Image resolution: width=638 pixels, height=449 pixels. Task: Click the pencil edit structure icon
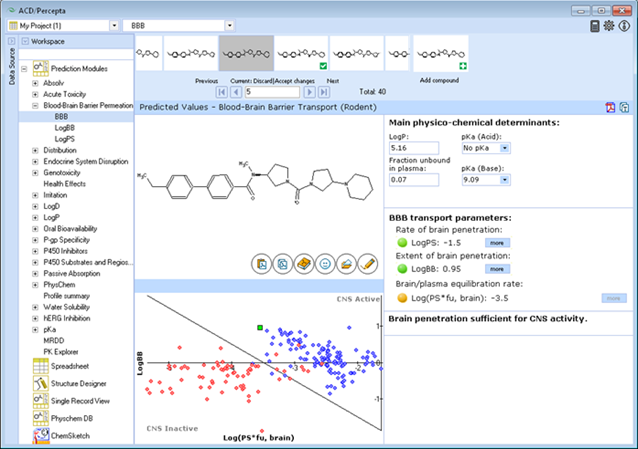(x=369, y=264)
